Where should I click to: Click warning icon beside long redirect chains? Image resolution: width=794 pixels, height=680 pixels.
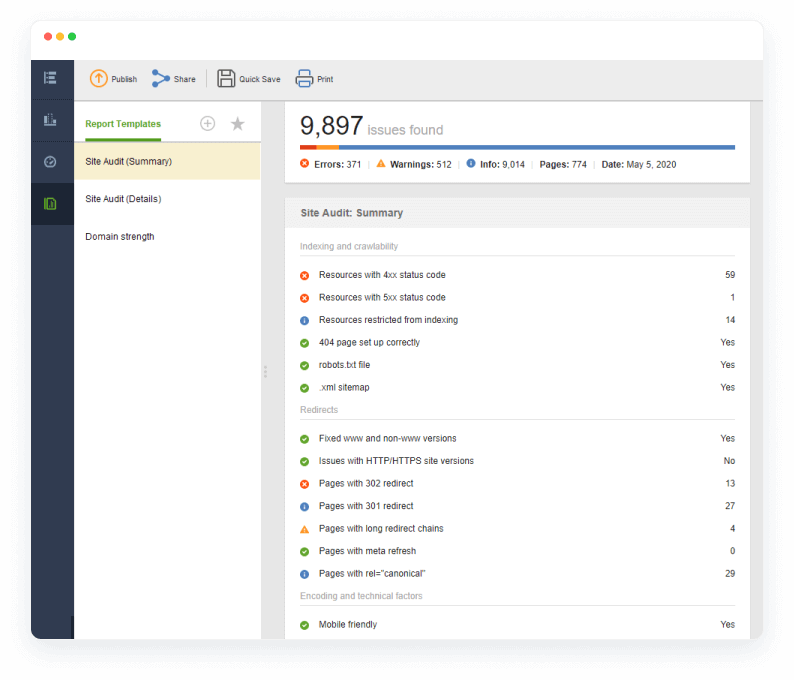click(304, 530)
